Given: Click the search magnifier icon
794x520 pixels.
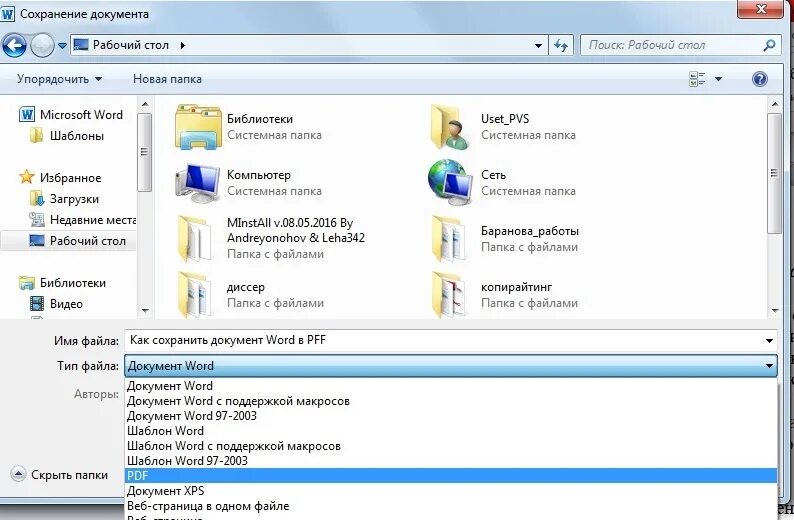Looking at the screenshot, I should (769, 45).
